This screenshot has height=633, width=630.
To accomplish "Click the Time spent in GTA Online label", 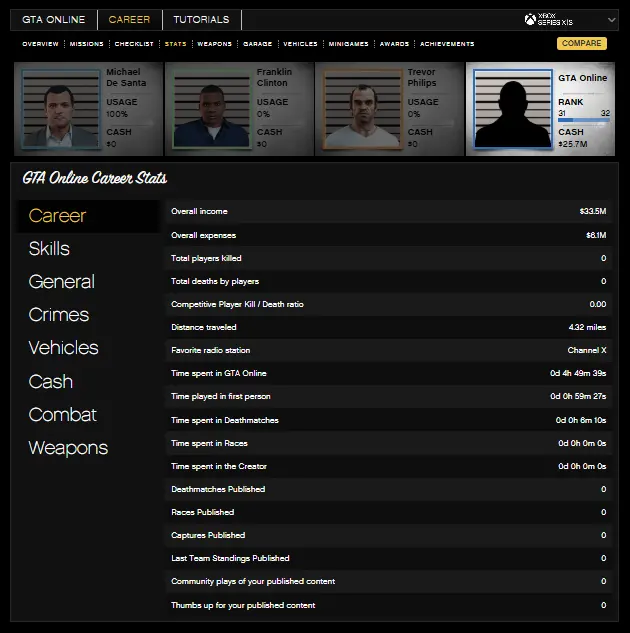I will [x=219, y=373].
